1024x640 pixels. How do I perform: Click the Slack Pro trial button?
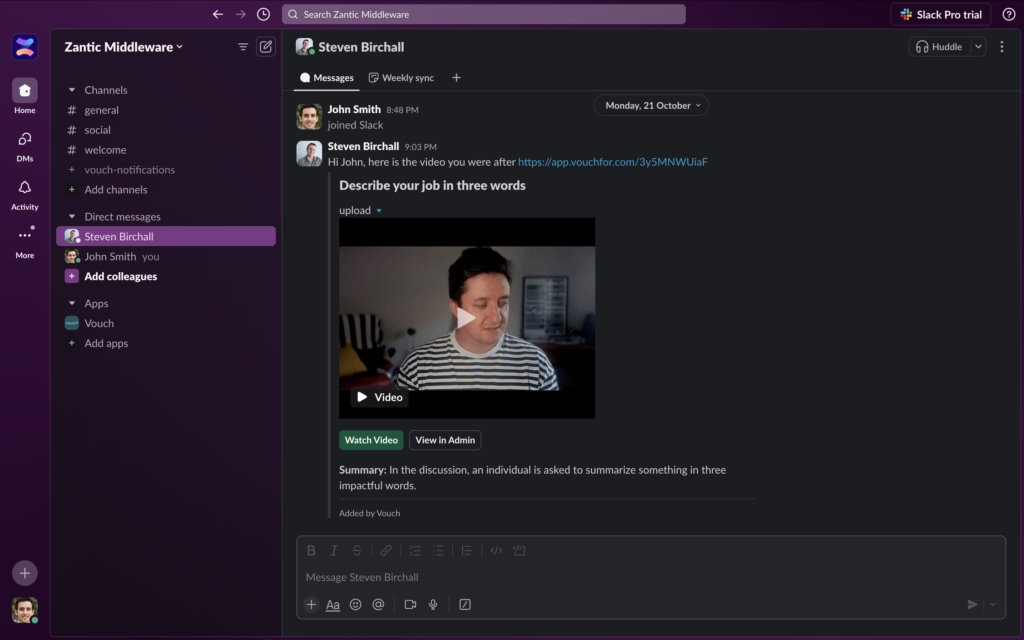[940, 14]
